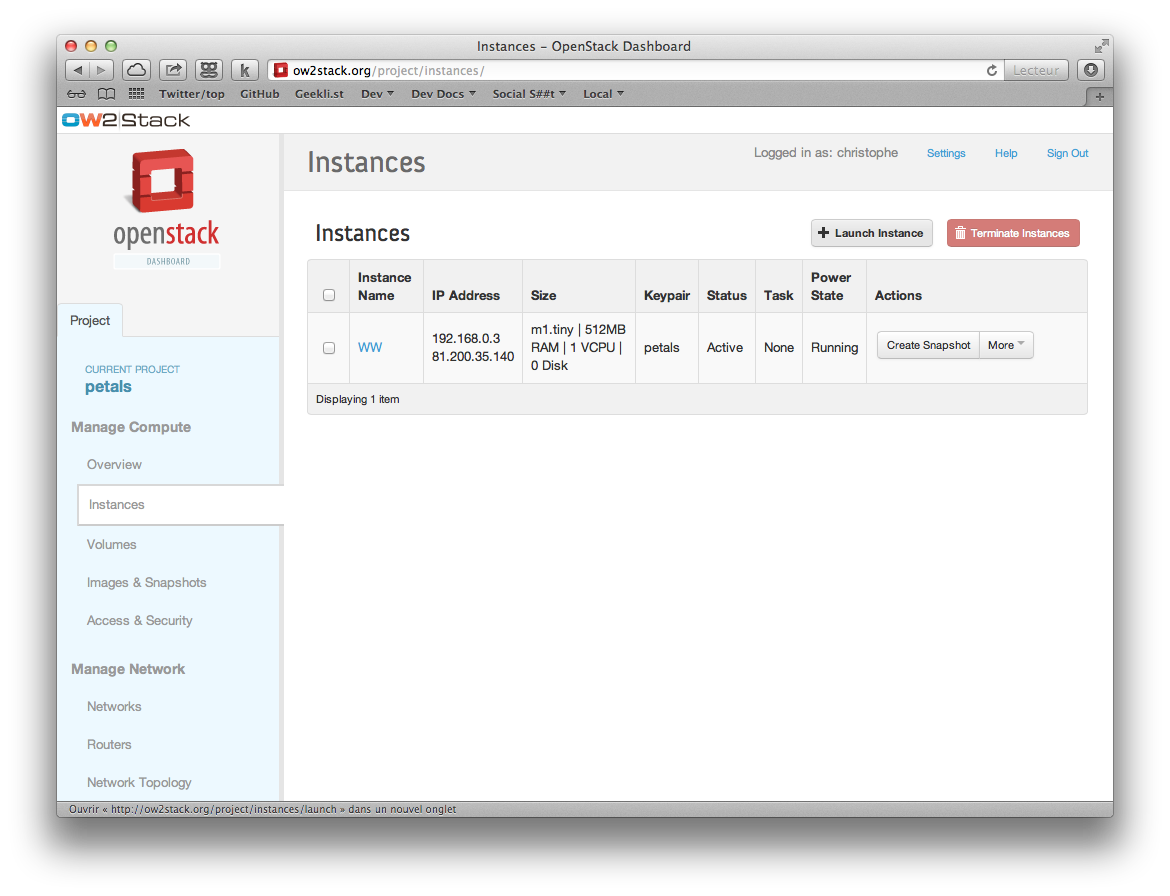Screen dimensions: 1170x896
Task: Open Routers under Manage Network
Action: [109, 745]
